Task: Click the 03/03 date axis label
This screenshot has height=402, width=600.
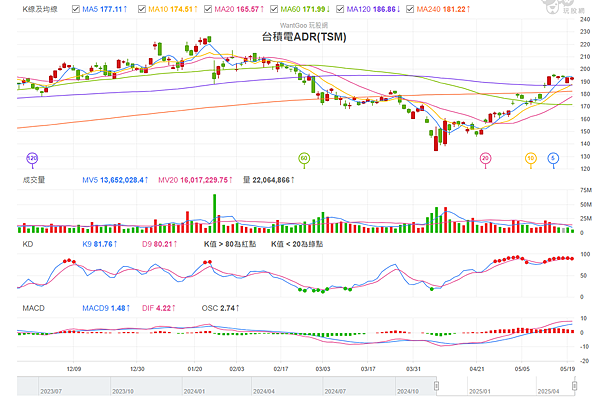Action: [323, 369]
